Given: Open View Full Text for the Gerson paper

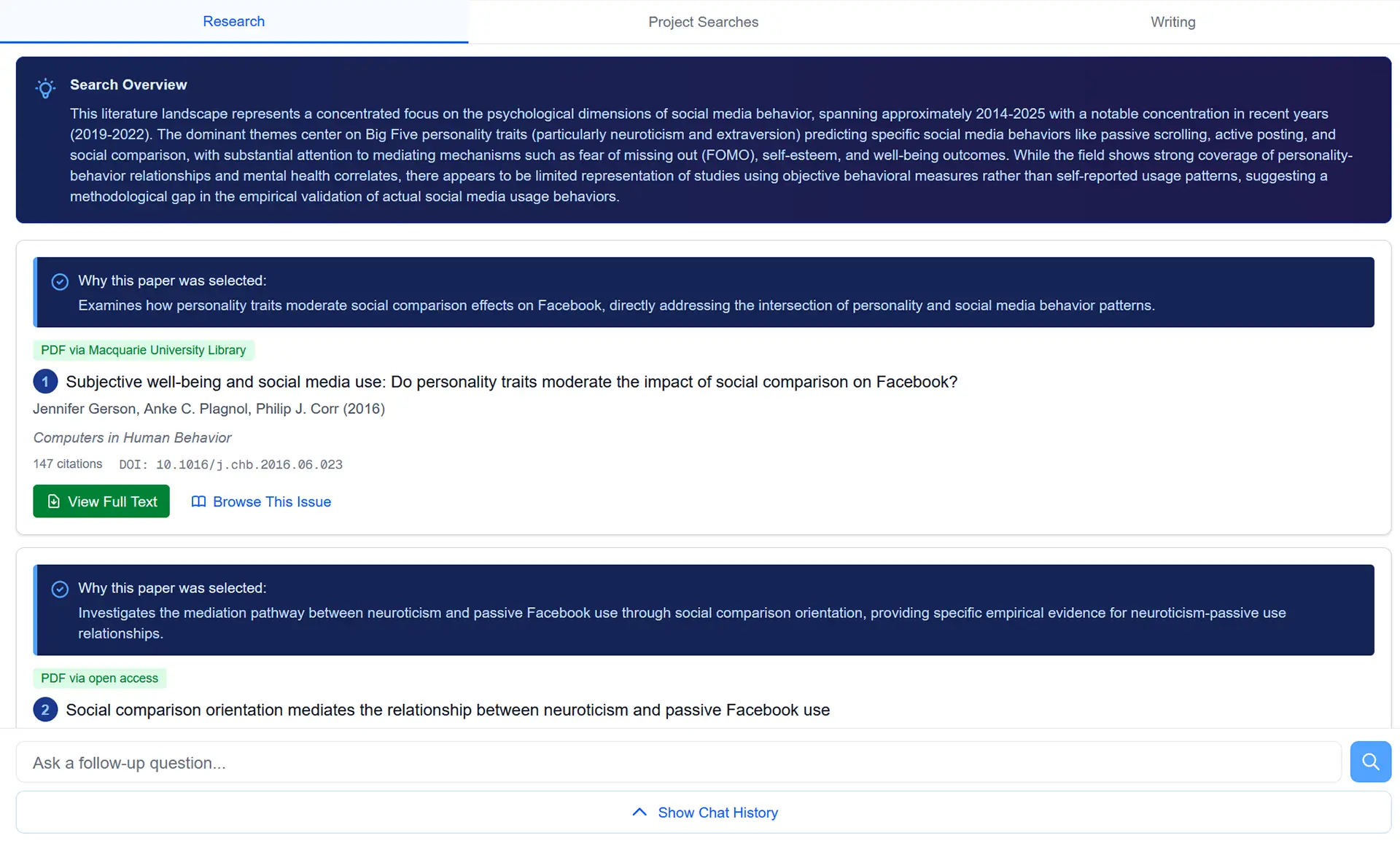Looking at the screenshot, I should click(101, 501).
